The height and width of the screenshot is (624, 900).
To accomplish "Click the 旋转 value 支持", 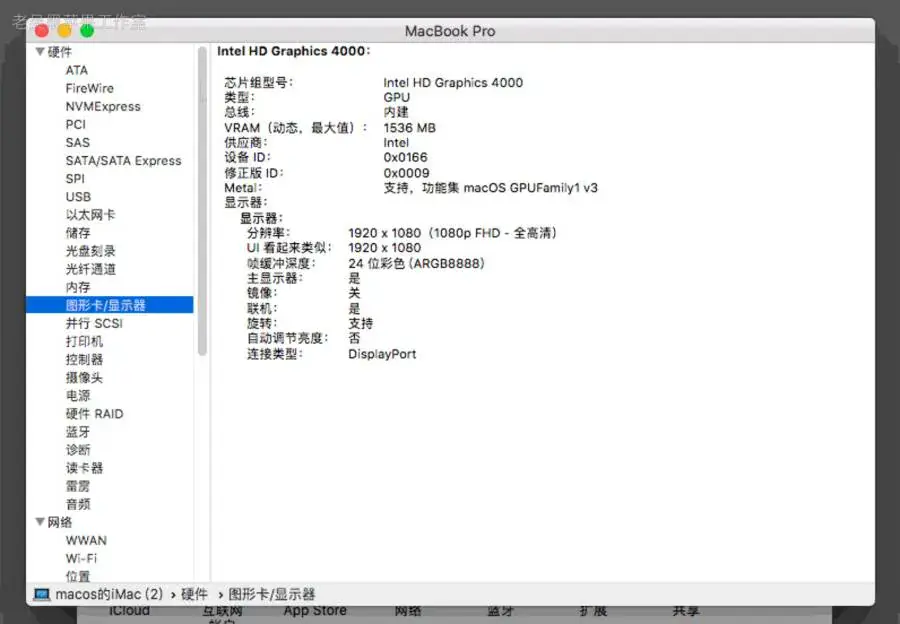I will tap(360, 323).
